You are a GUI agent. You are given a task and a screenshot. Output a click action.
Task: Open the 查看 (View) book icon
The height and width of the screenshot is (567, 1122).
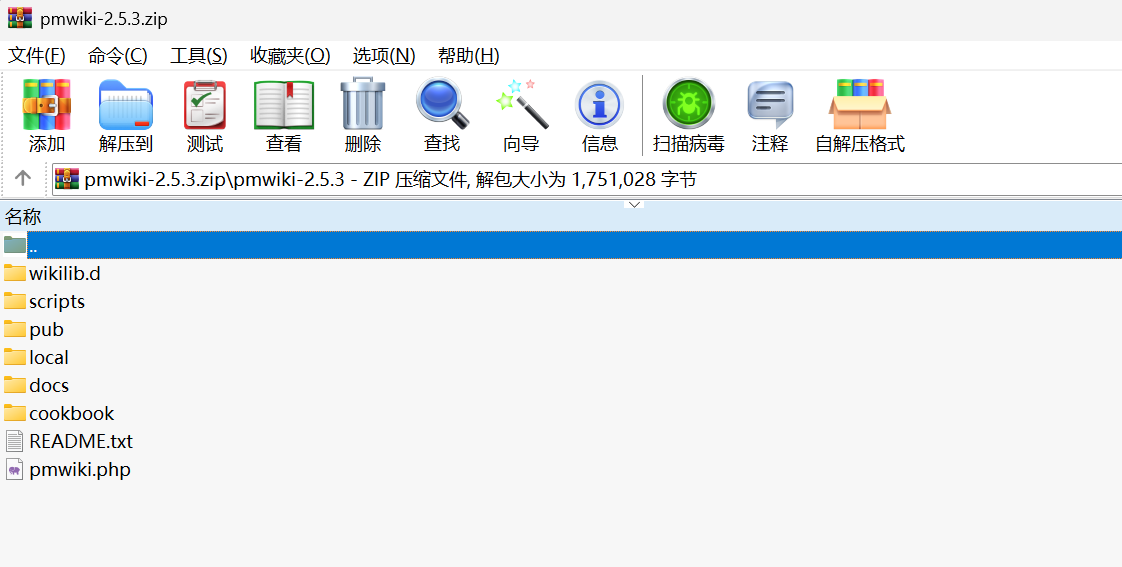click(284, 105)
